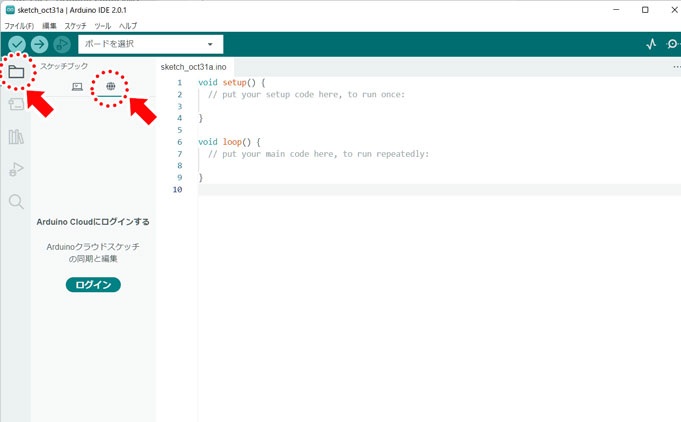This screenshot has height=422, width=681.
Task: Select the sketch_oct31a.ino editor tab
Action: [x=194, y=67]
